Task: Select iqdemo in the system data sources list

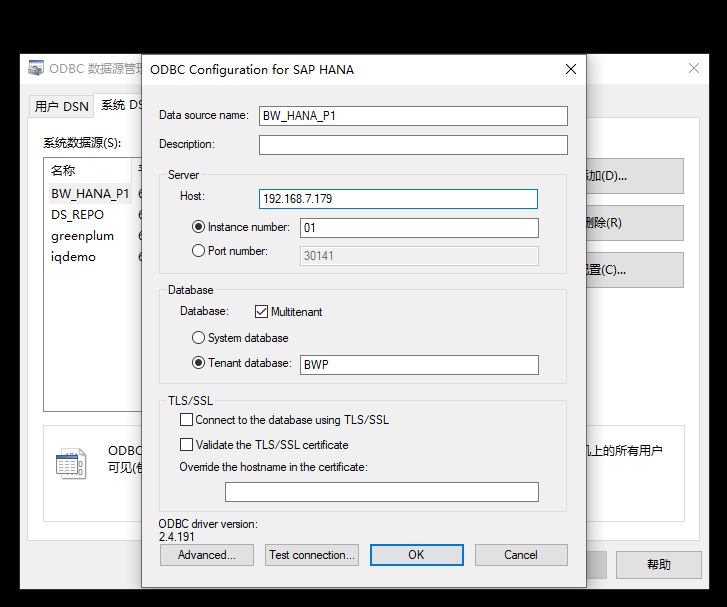Action: (73, 256)
